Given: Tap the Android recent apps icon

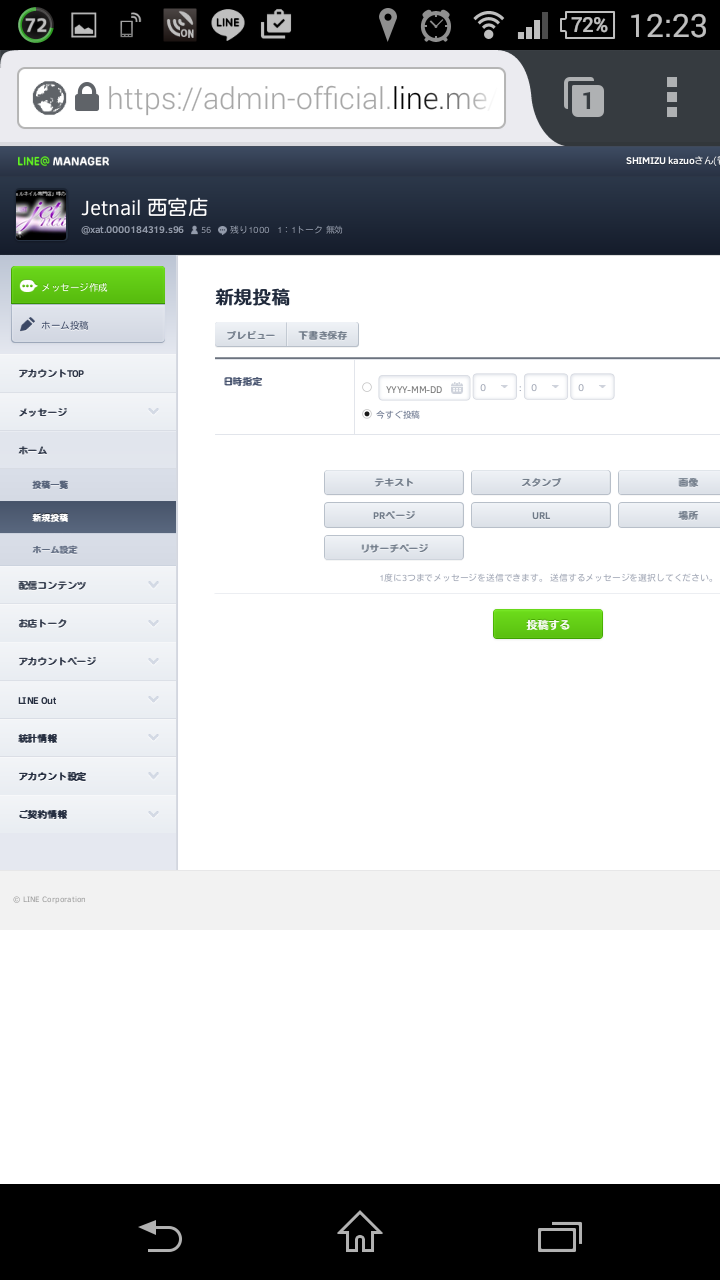Looking at the screenshot, I should [560, 1237].
